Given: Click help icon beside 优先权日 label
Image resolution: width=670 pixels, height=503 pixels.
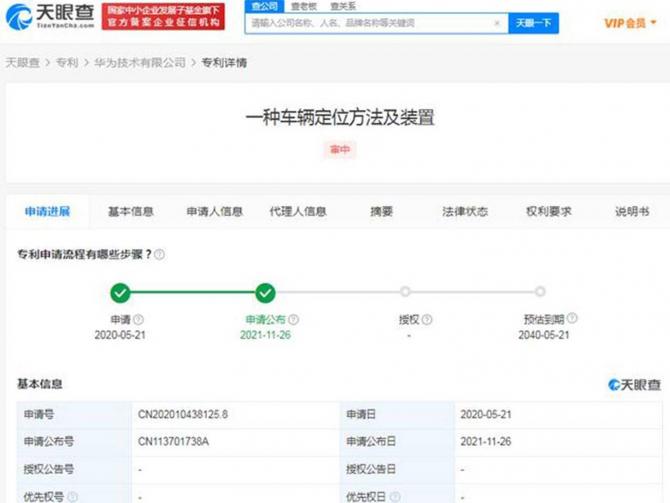Looking at the screenshot, I should coord(396,496).
